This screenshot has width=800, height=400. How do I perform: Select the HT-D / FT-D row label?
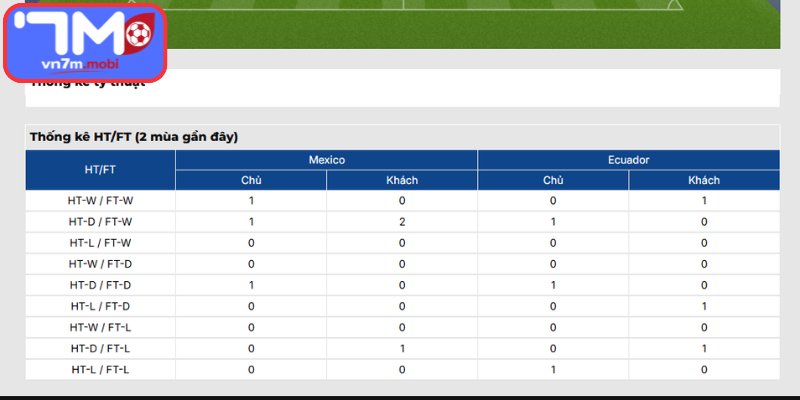(100, 285)
